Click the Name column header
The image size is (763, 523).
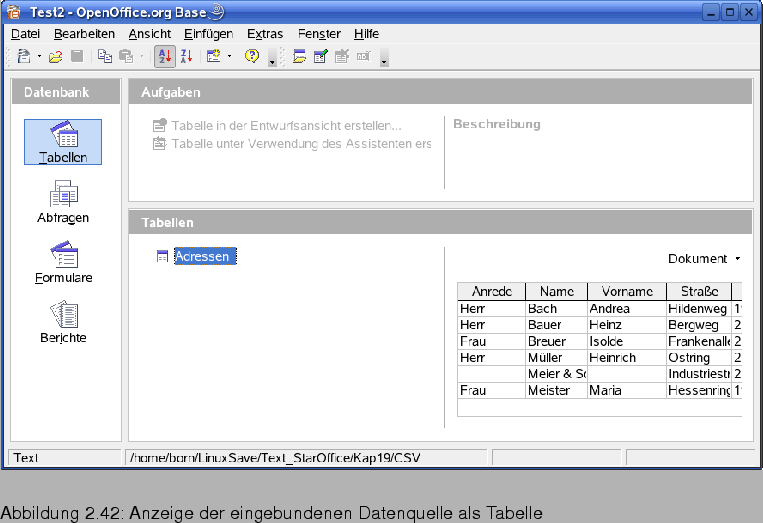[557, 291]
